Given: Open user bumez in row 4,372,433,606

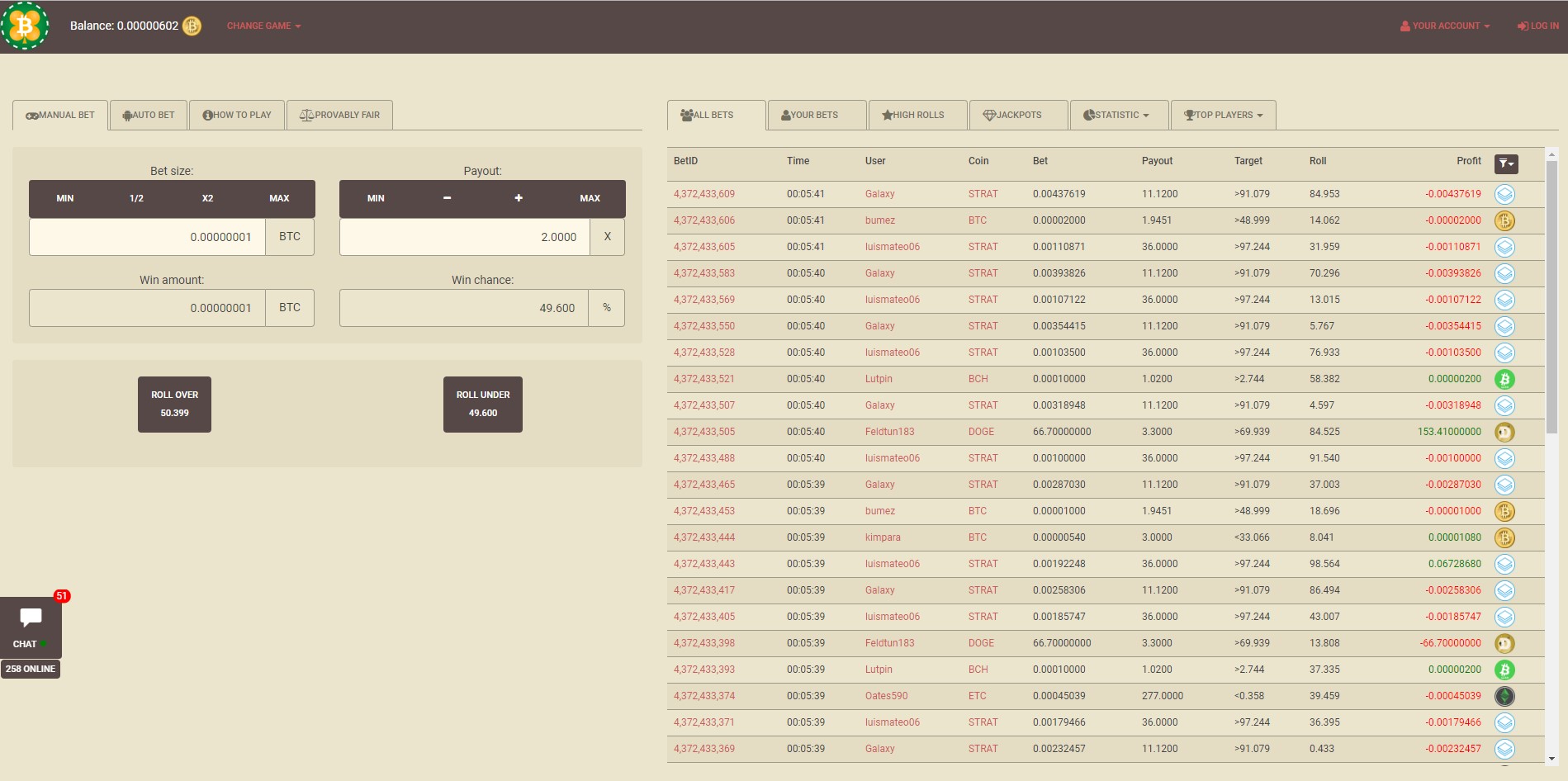Looking at the screenshot, I should pos(880,220).
